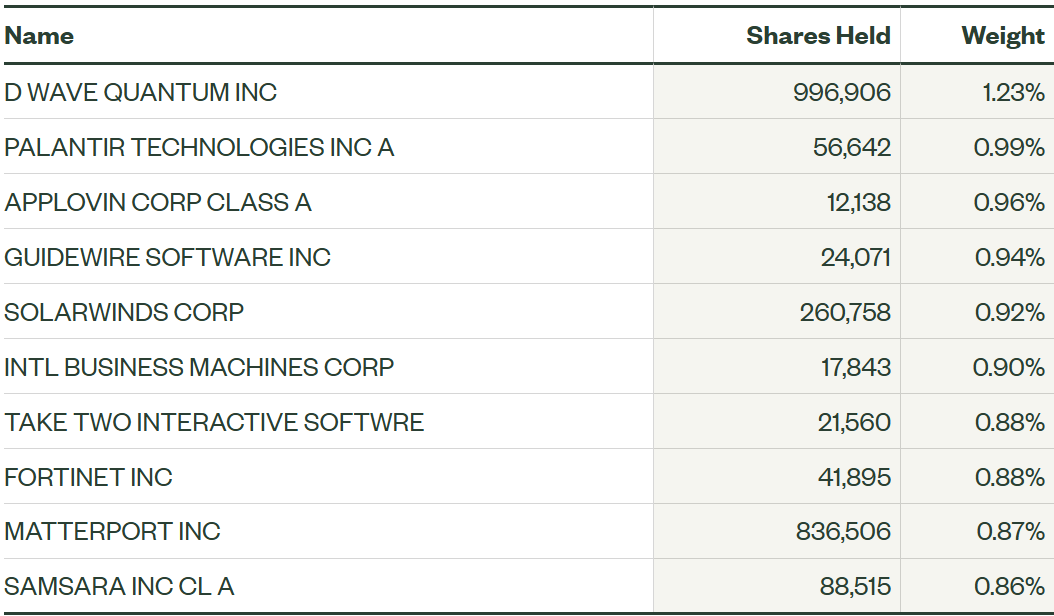The height and width of the screenshot is (616, 1054).
Task: Click MATTERPORT INC name
Action: click(x=112, y=531)
